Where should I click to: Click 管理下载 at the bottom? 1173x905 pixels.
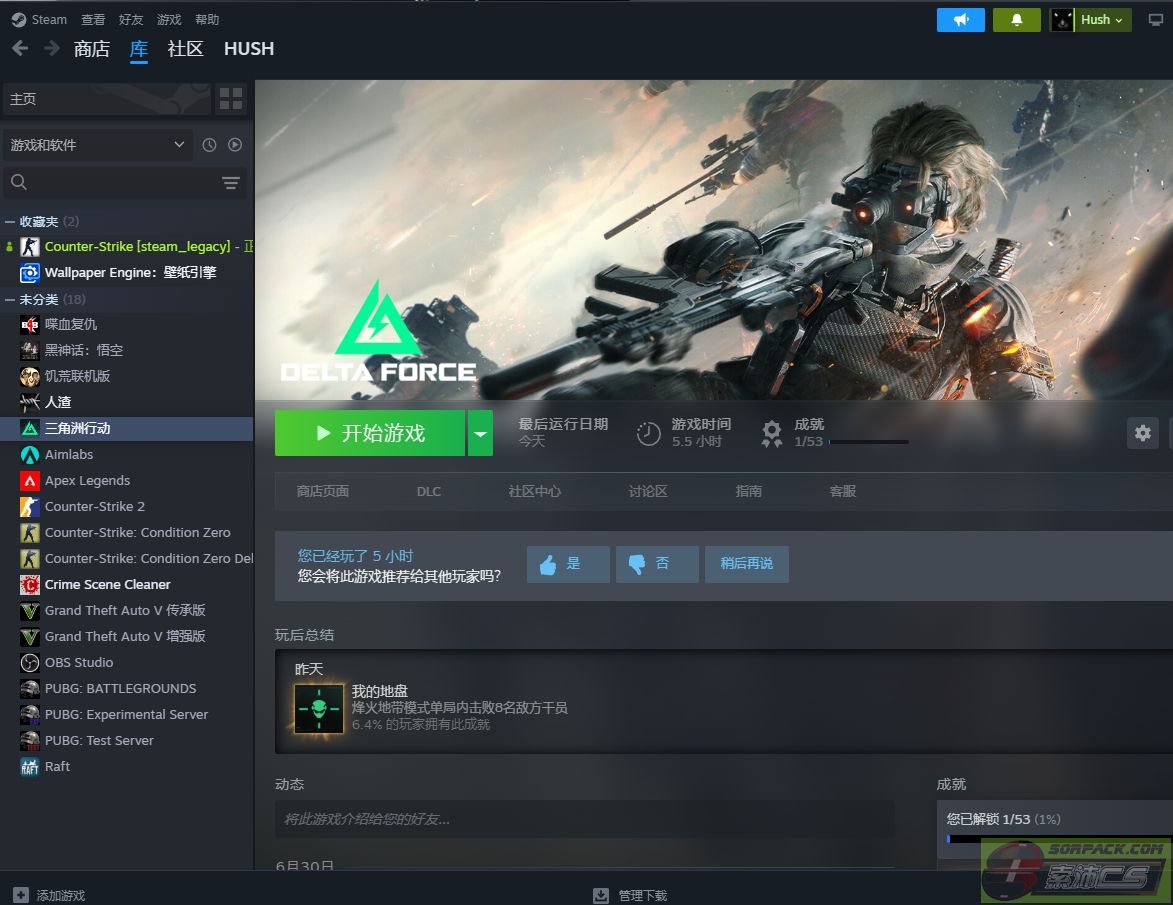click(643, 895)
